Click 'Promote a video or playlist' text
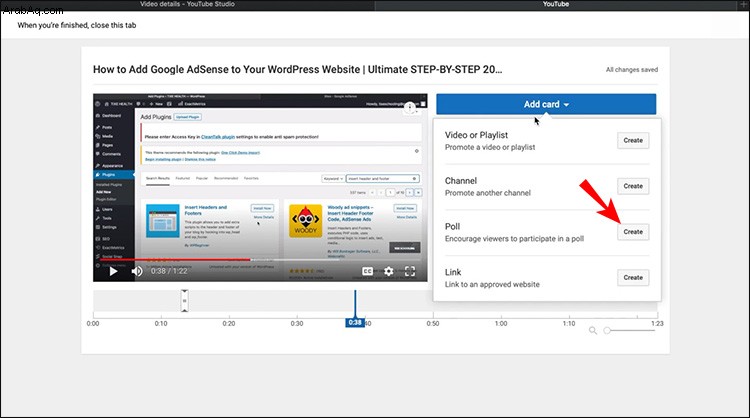750x418 pixels. [490, 147]
